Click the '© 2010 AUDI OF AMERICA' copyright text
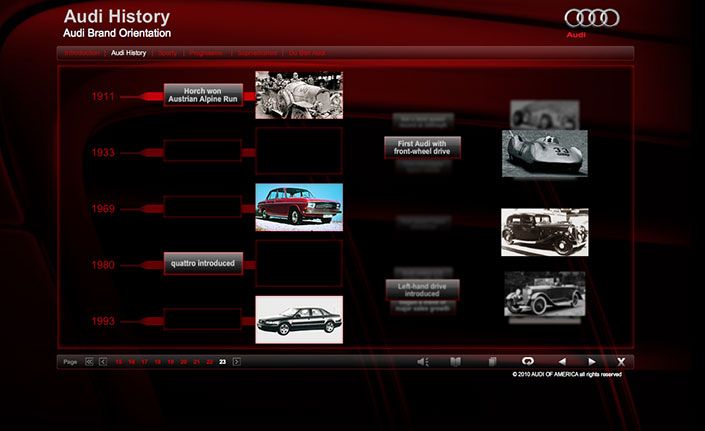Screen dimensions: 705x431 click(x=567, y=374)
